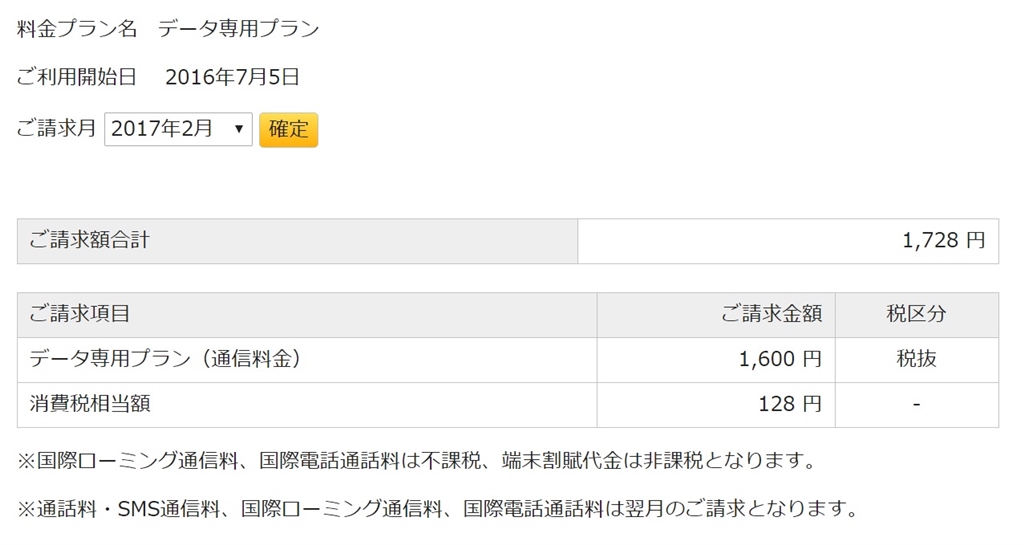Click the データ専用プラン(通信料金) row item
Screen dimensions: 1024x545
pyautogui.click(x=166, y=359)
